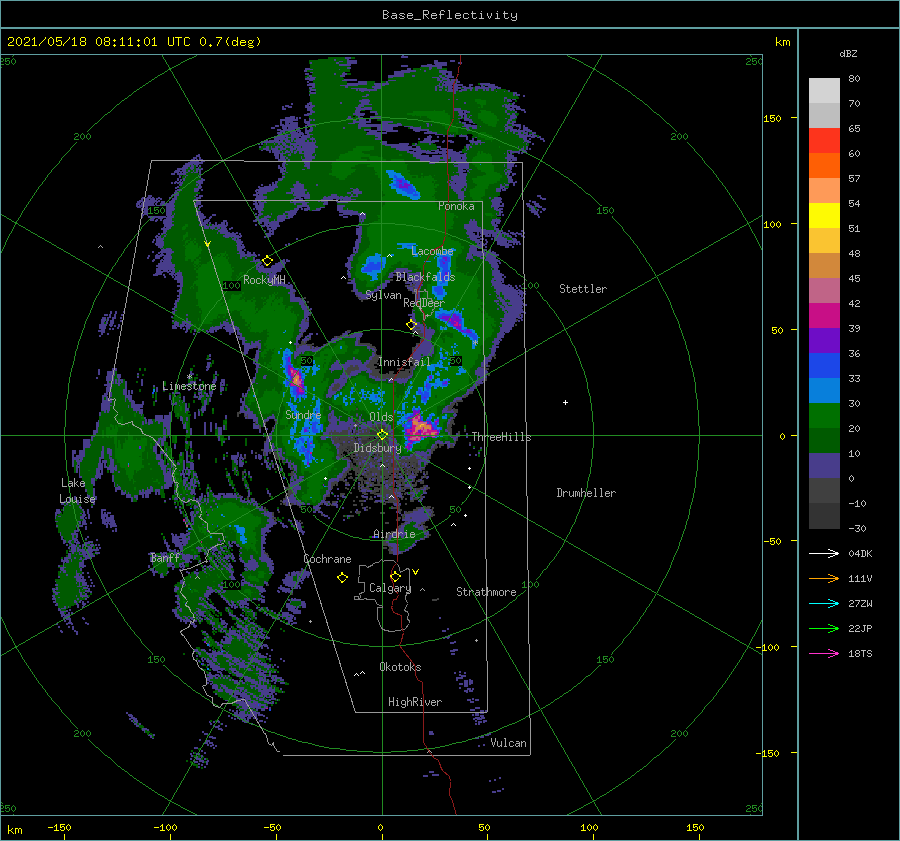900x841 pixels.
Task: Pick the light blue 30-33 dBZ legend swatch
Action: coord(824,391)
